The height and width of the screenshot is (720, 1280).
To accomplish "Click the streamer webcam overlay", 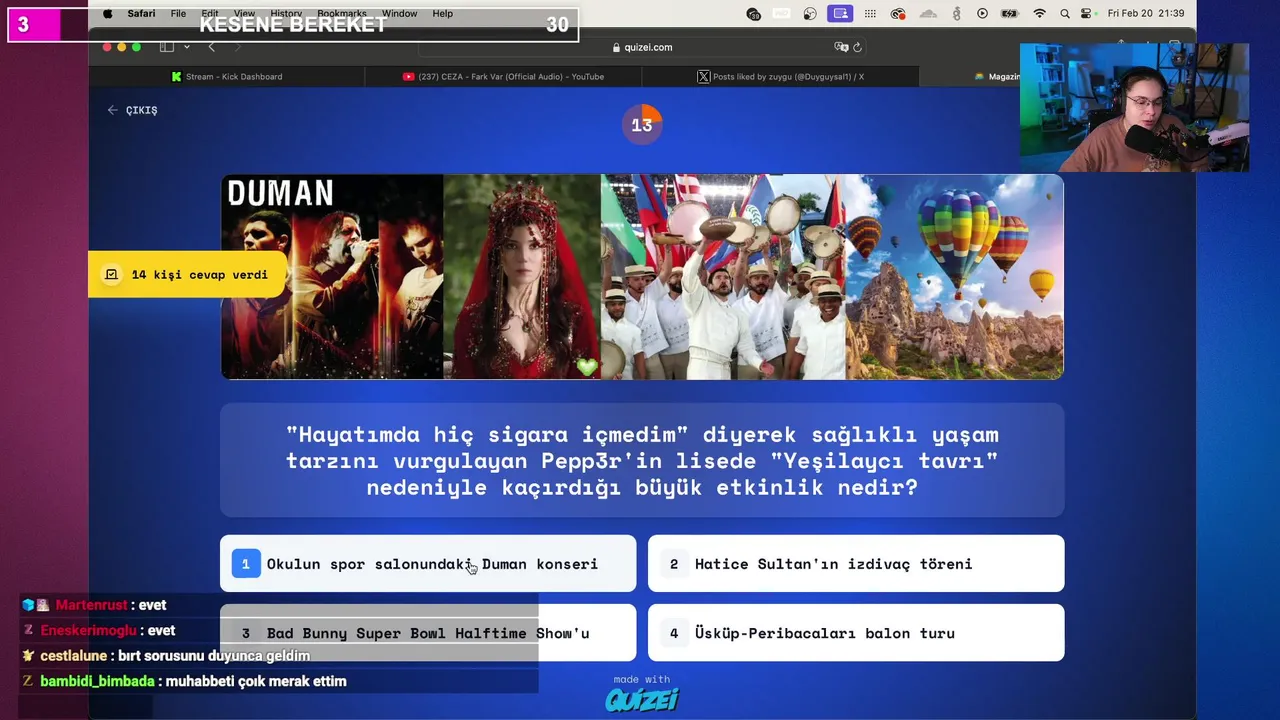I will (x=1134, y=107).
